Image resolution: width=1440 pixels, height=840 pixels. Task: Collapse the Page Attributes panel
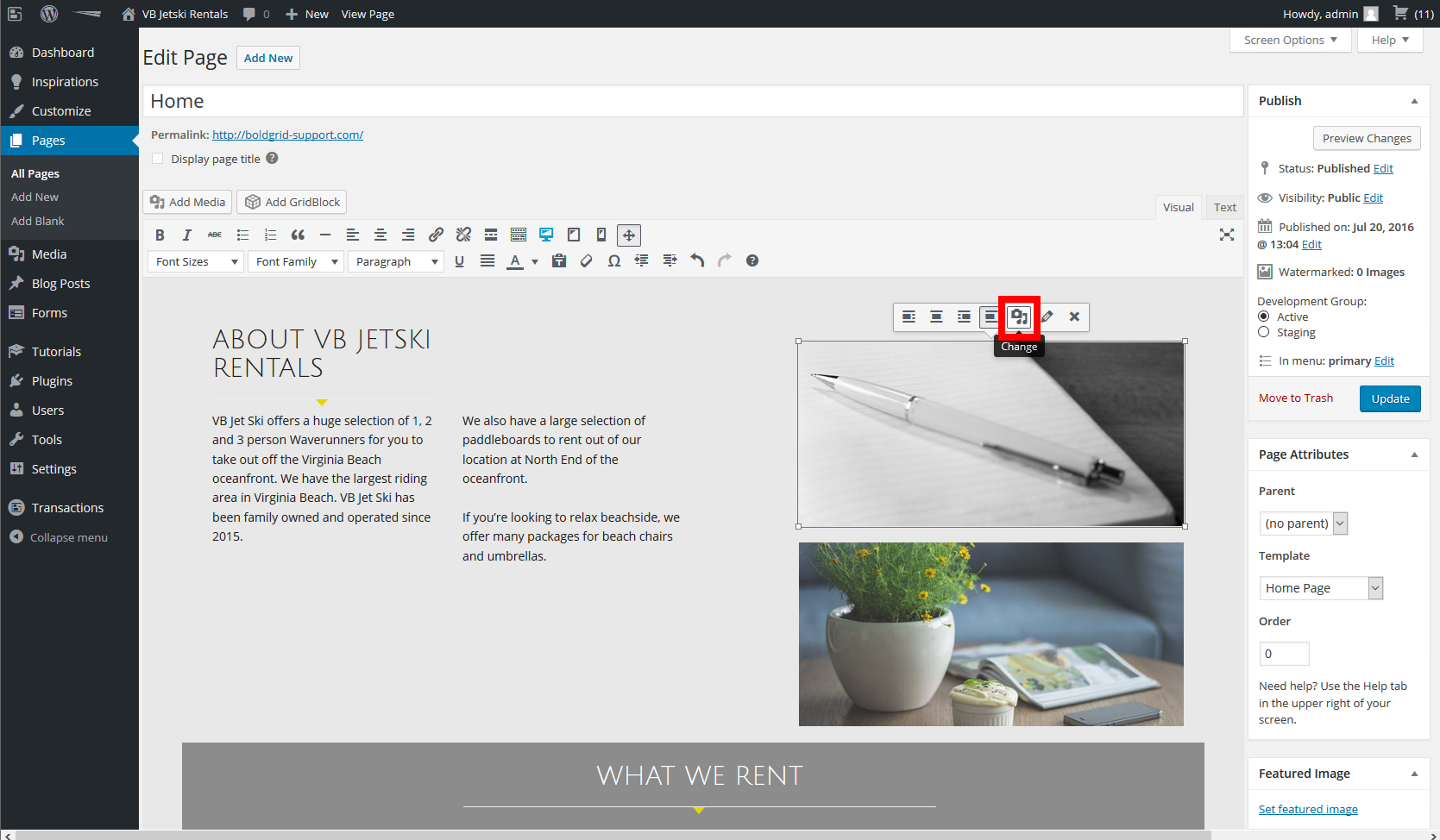click(1414, 454)
